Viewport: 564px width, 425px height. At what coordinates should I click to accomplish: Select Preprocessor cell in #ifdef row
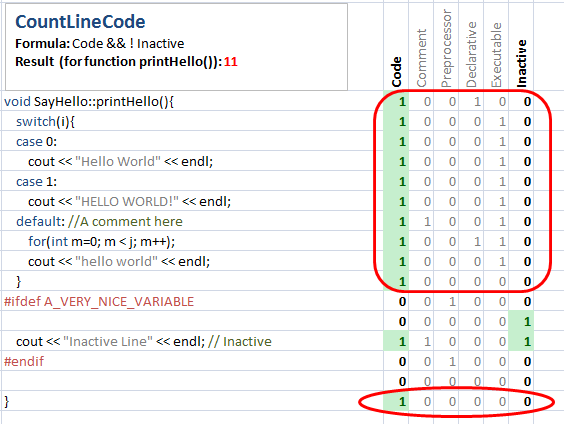pyautogui.click(x=446, y=301)
